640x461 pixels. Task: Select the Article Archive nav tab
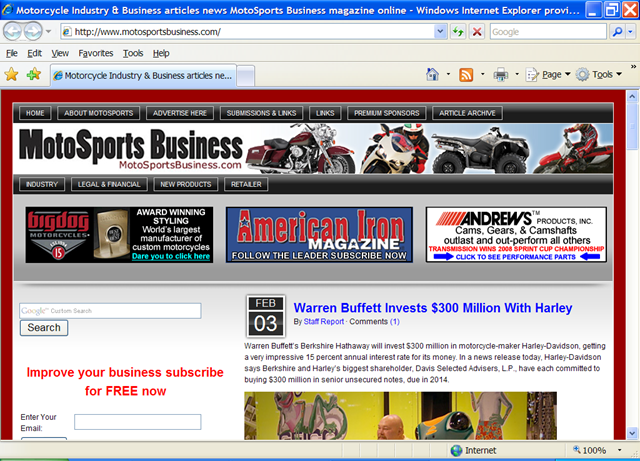coord(467,113)
